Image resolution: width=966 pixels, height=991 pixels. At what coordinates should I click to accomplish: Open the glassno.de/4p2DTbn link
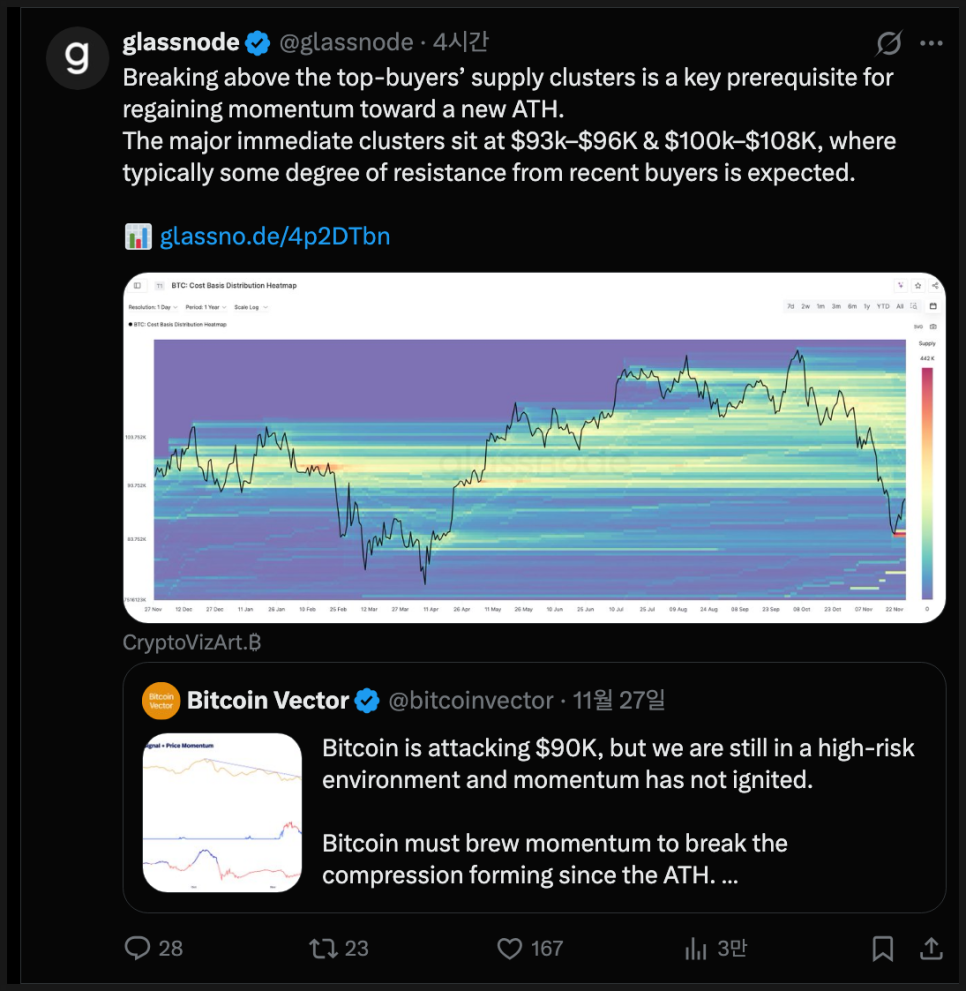pos(275,236)
